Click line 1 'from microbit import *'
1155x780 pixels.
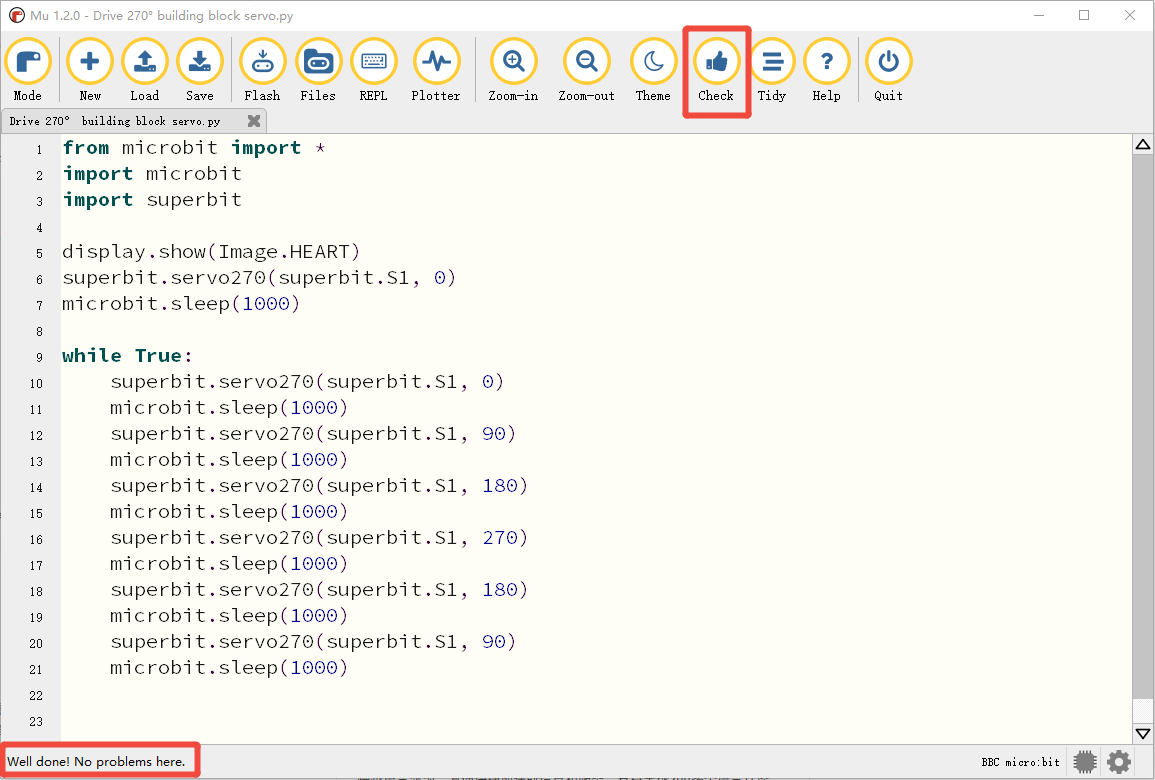click(x=194, y=148)
